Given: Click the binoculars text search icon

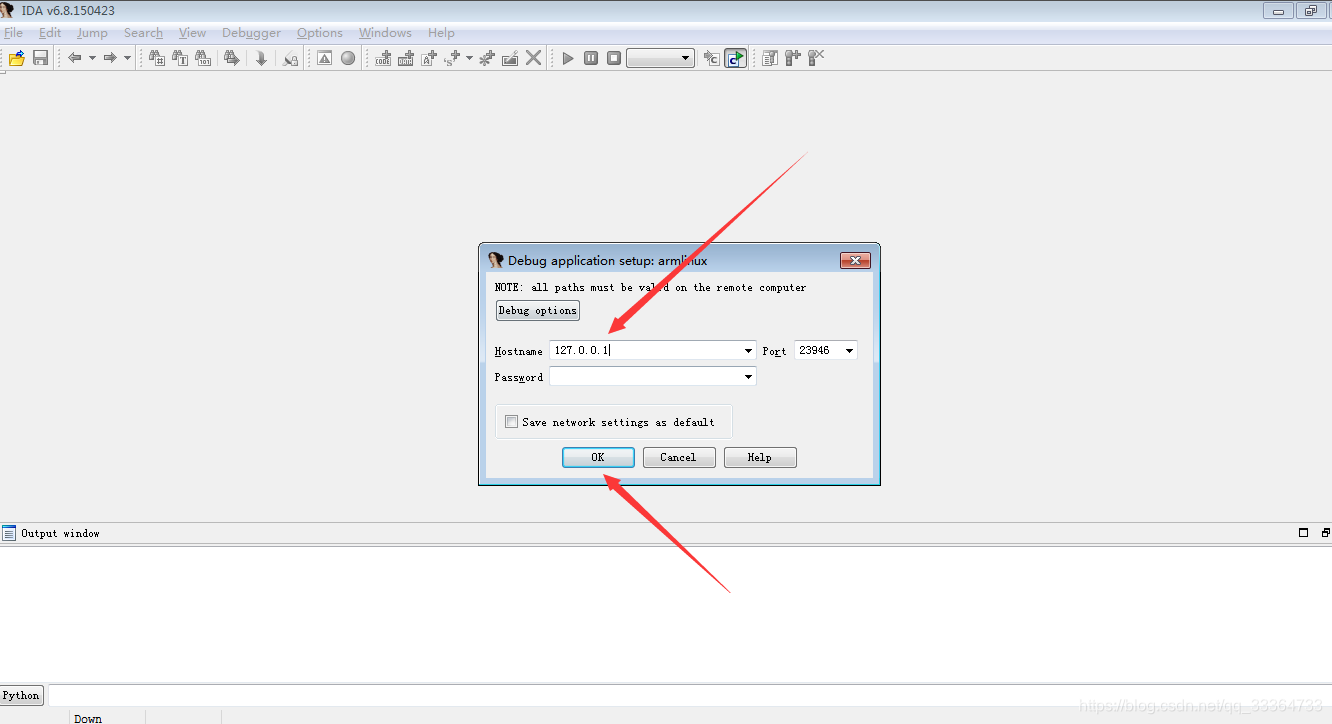Looking at the screenshot, I should tap(180, 58).
